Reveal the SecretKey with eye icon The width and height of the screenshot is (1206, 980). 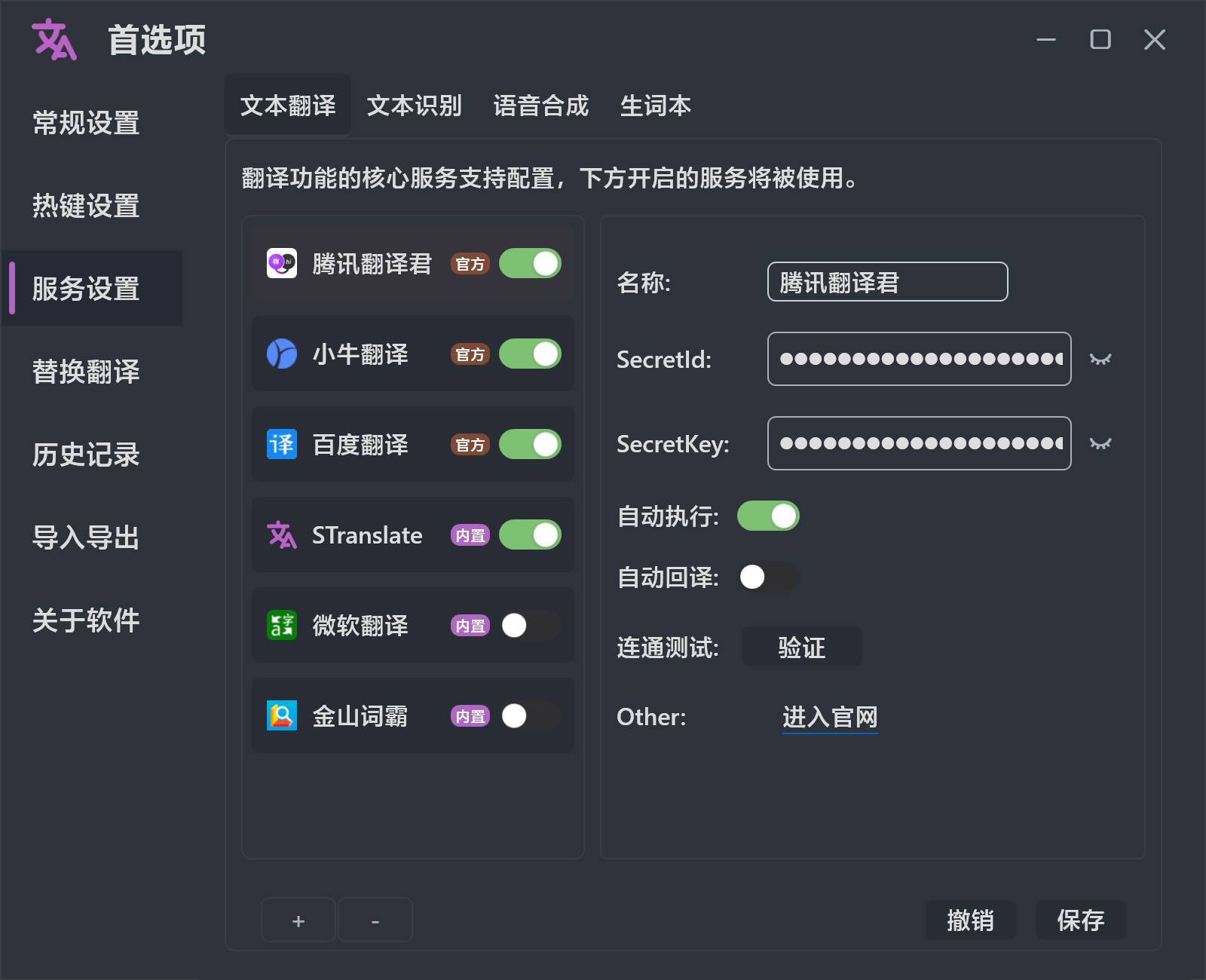click(x=1100, y=444)
